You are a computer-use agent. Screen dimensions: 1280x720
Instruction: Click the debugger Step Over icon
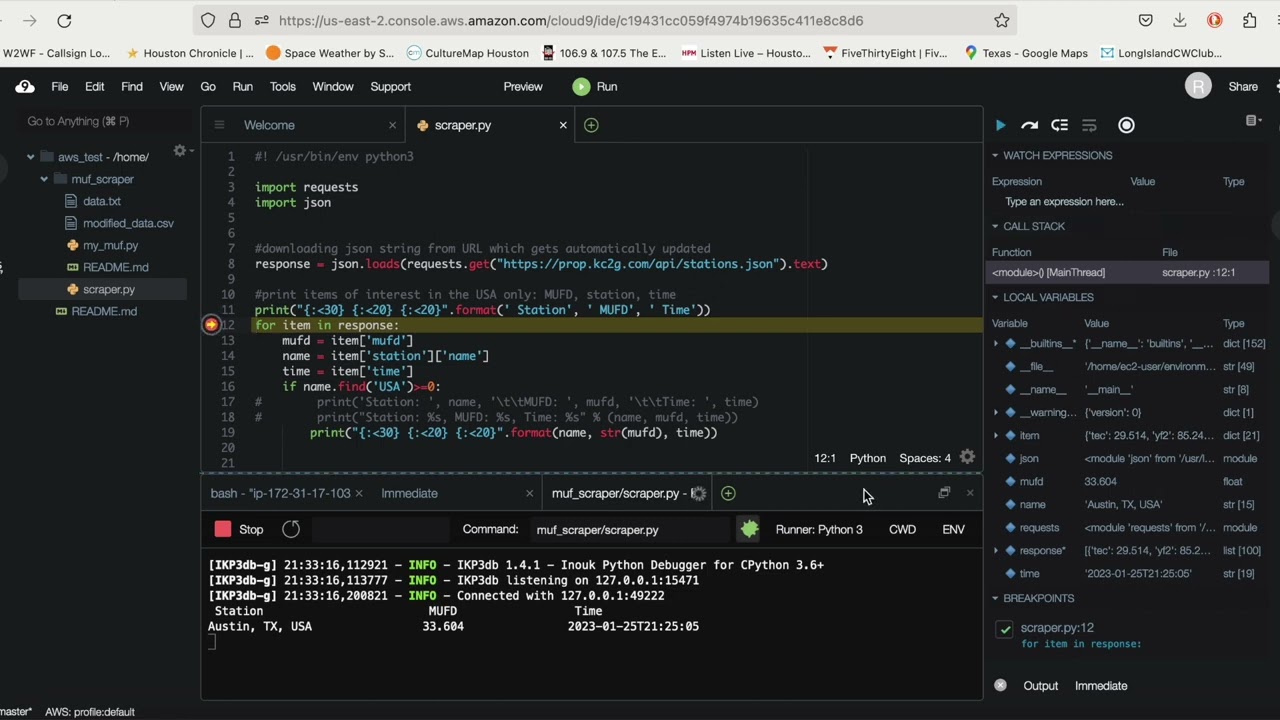1029,125
